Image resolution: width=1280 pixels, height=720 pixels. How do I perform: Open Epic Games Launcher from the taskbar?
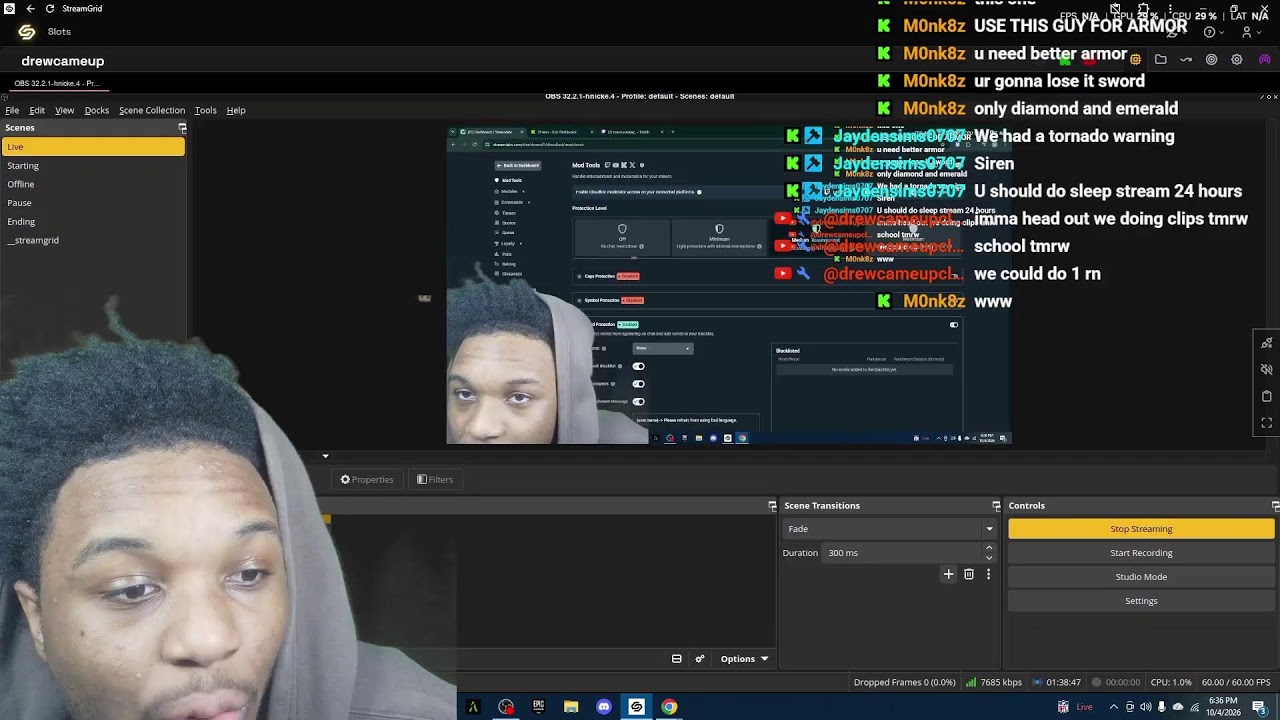538,707
